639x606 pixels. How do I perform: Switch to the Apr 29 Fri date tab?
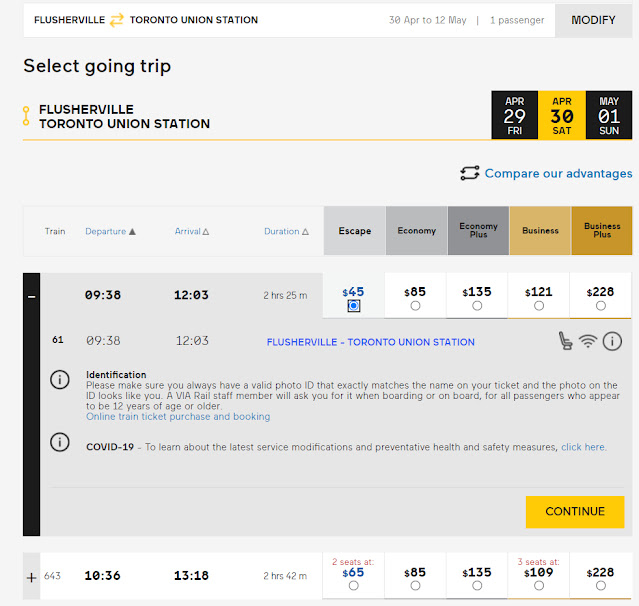514,116
